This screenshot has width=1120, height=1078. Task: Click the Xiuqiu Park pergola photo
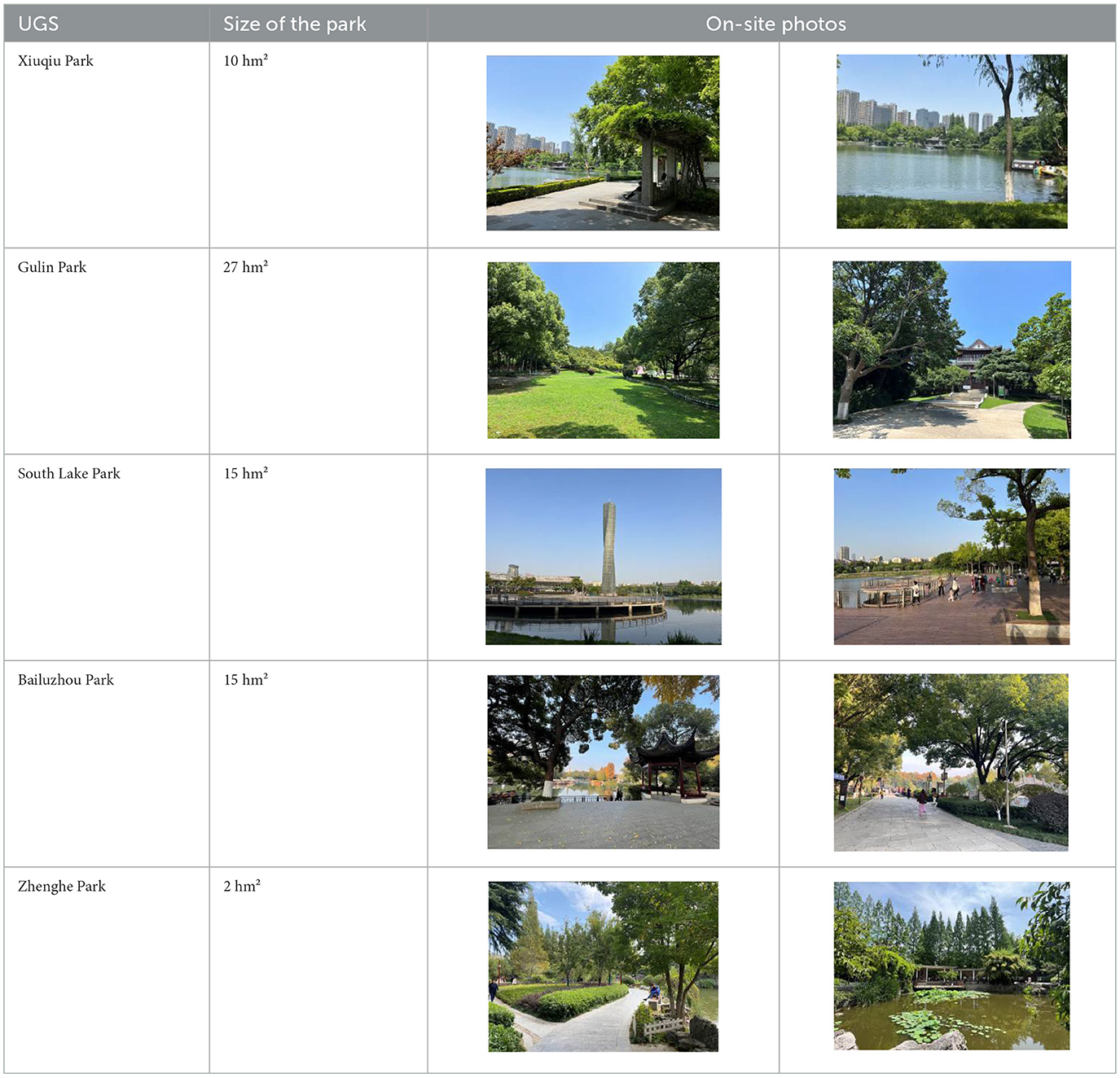(603, 143)
